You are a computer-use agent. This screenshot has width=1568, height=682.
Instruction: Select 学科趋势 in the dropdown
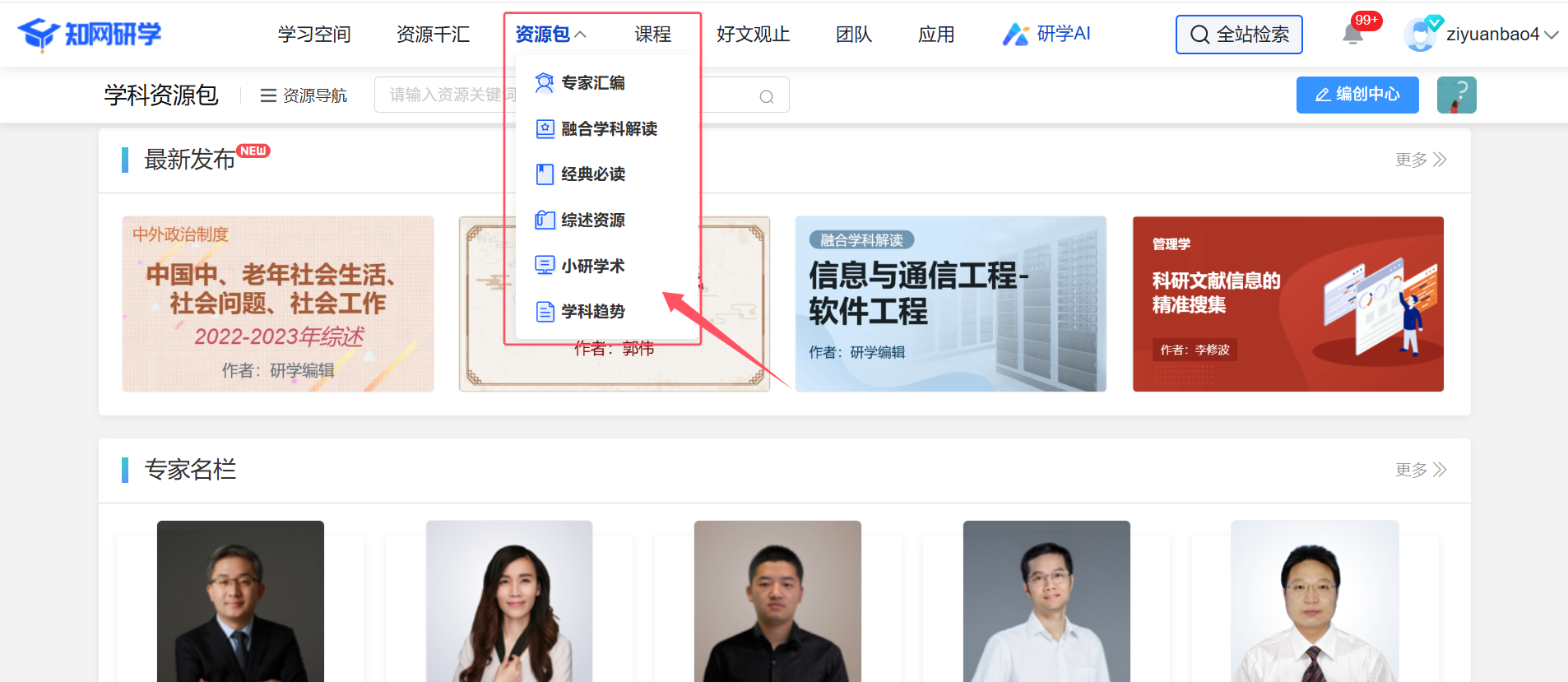pyautogui.click(x=592, y=312)
